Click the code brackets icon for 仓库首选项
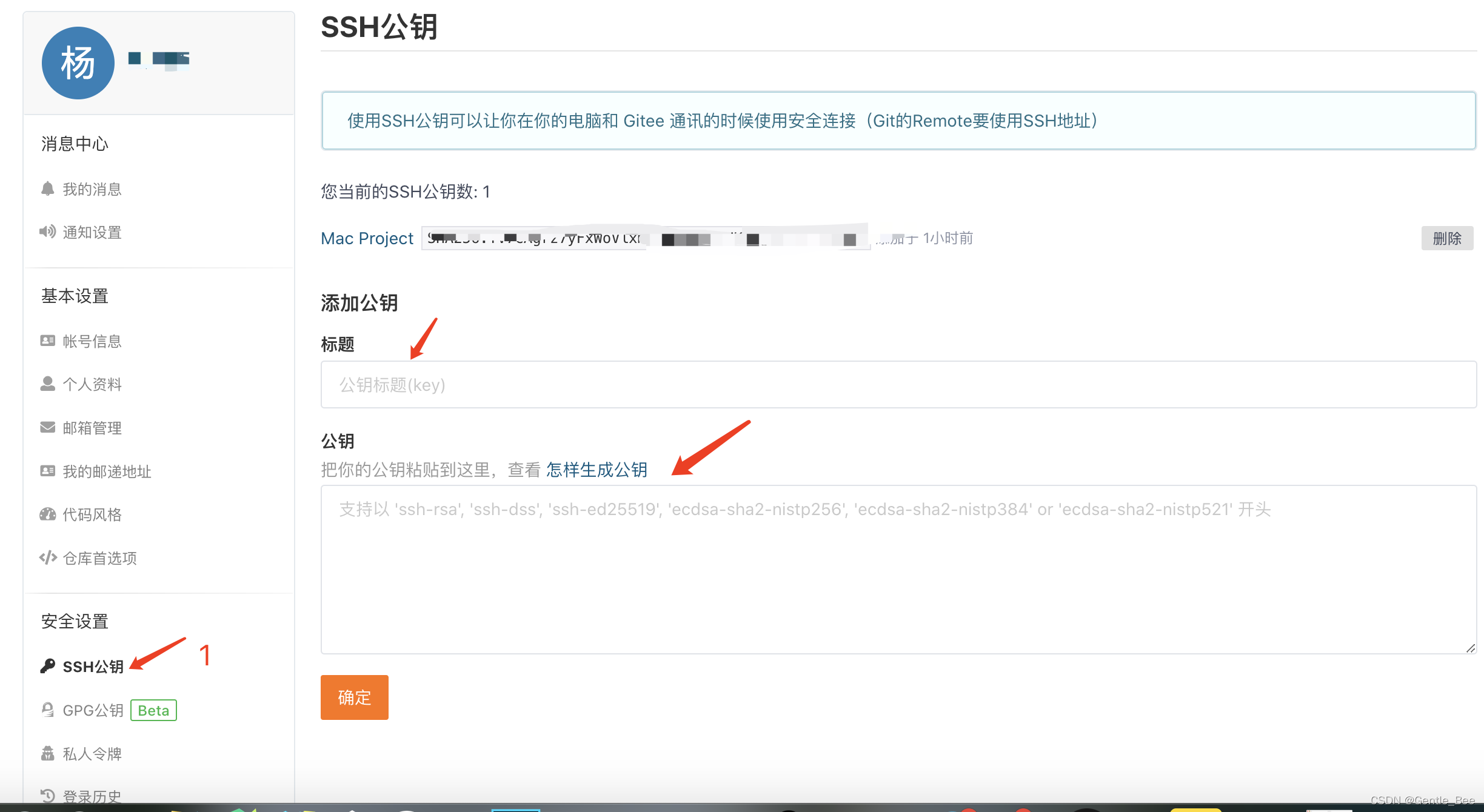The image size is (1484, 812). [47, 558]
